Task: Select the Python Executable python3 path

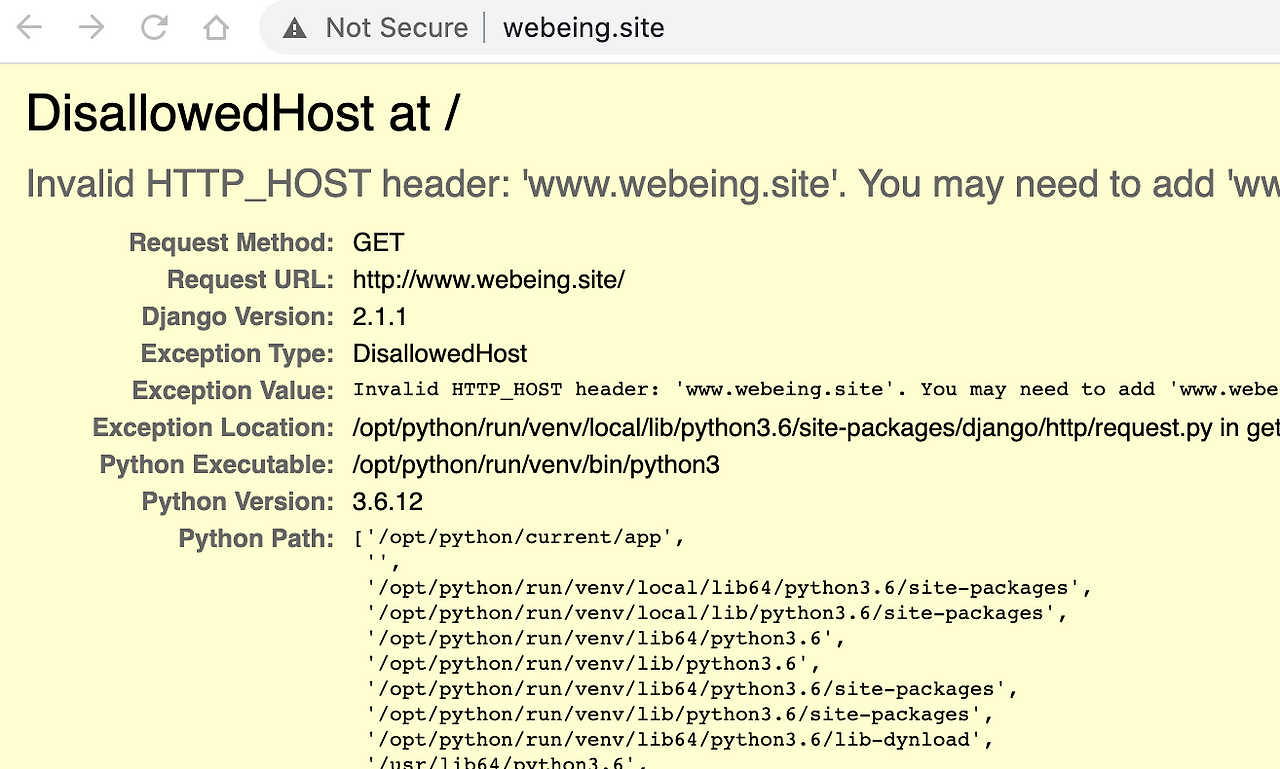Action: tap(537, 464)
